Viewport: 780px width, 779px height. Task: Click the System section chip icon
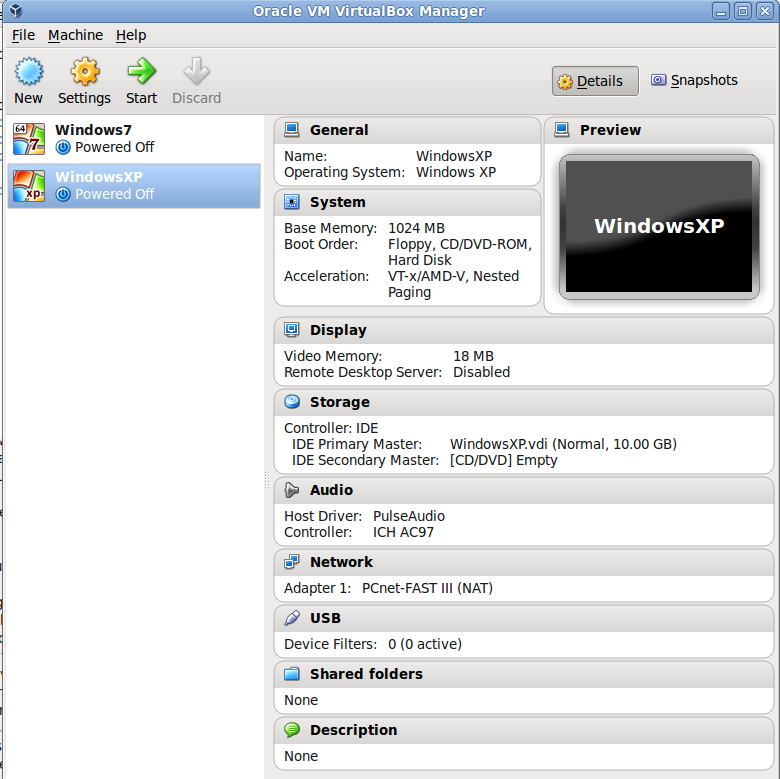[292, 202]
